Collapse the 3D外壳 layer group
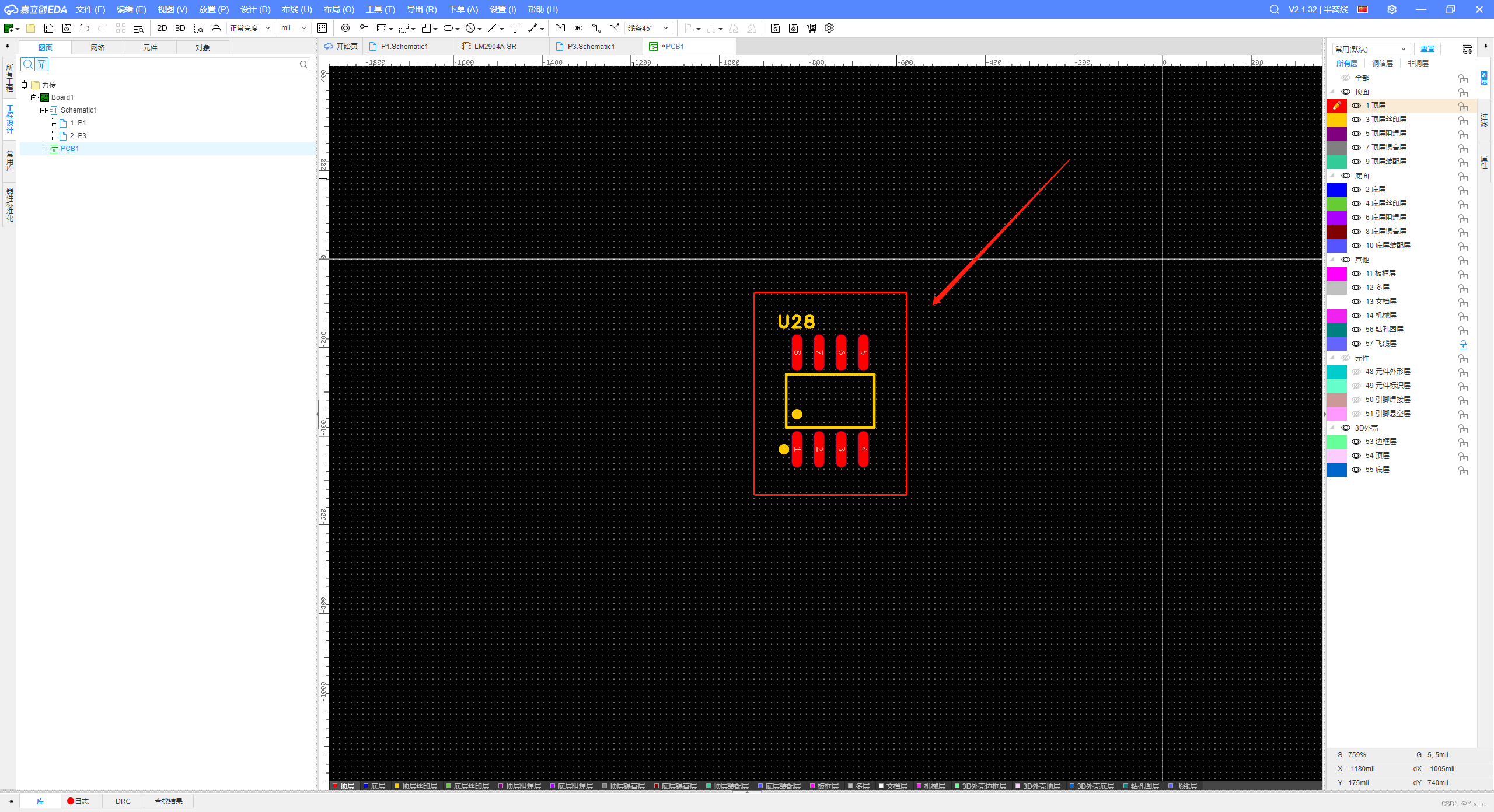The height and width of the screenshot is (812, 1494). [1332, 428]
